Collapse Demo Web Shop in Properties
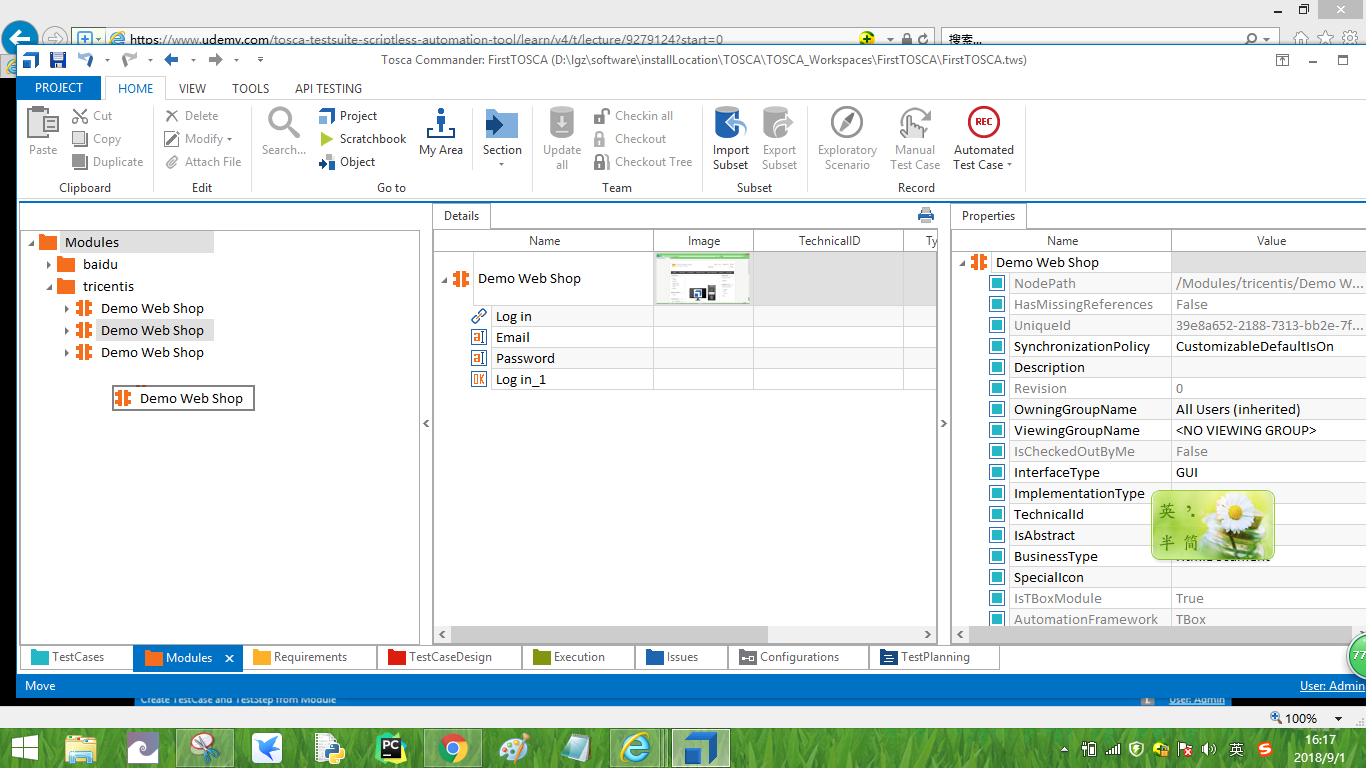This screenshot has height=768, width=1366. pyautogui.click(x=962, y=263)
